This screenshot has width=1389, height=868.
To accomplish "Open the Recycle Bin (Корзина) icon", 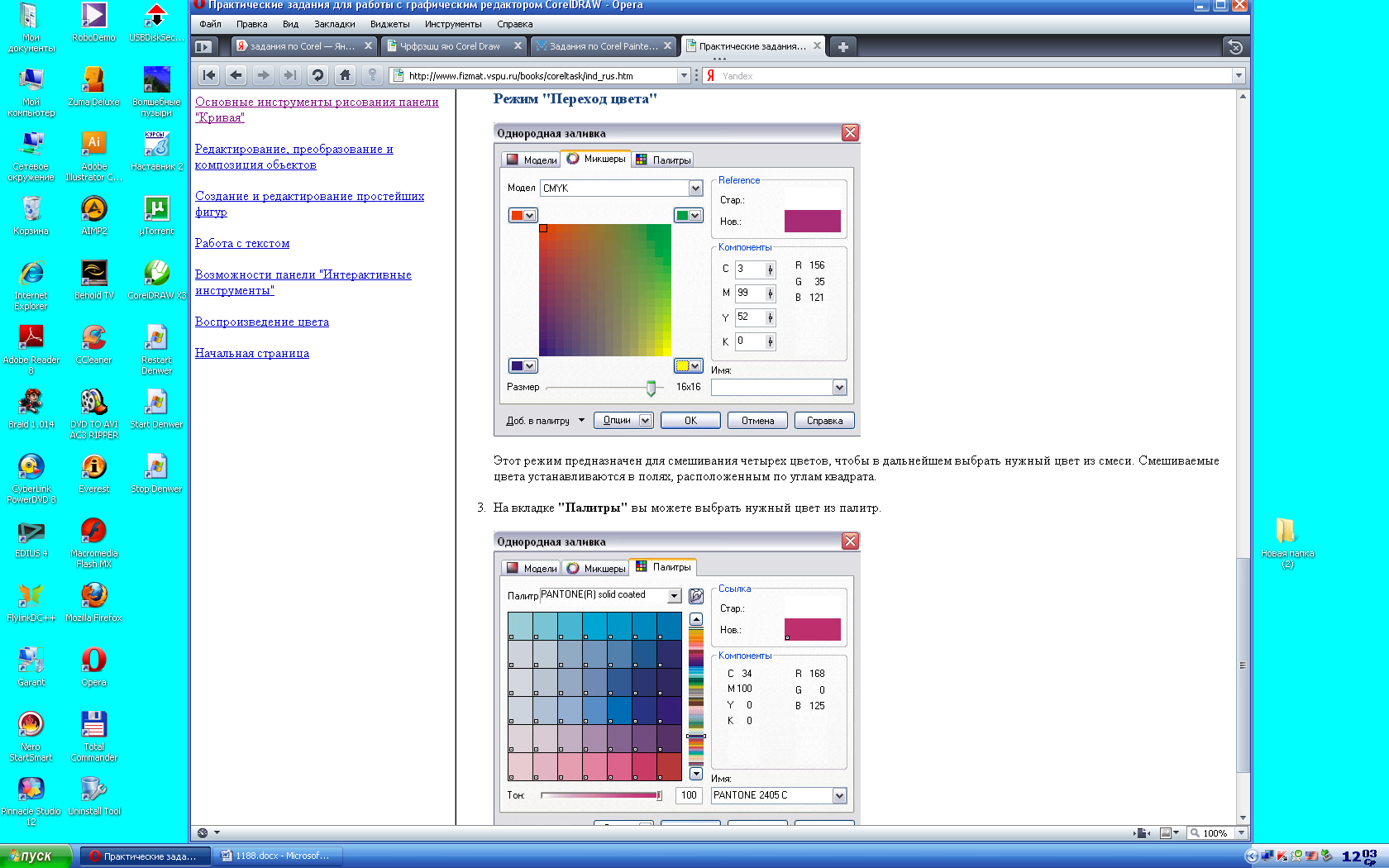I will coord(31,215).
